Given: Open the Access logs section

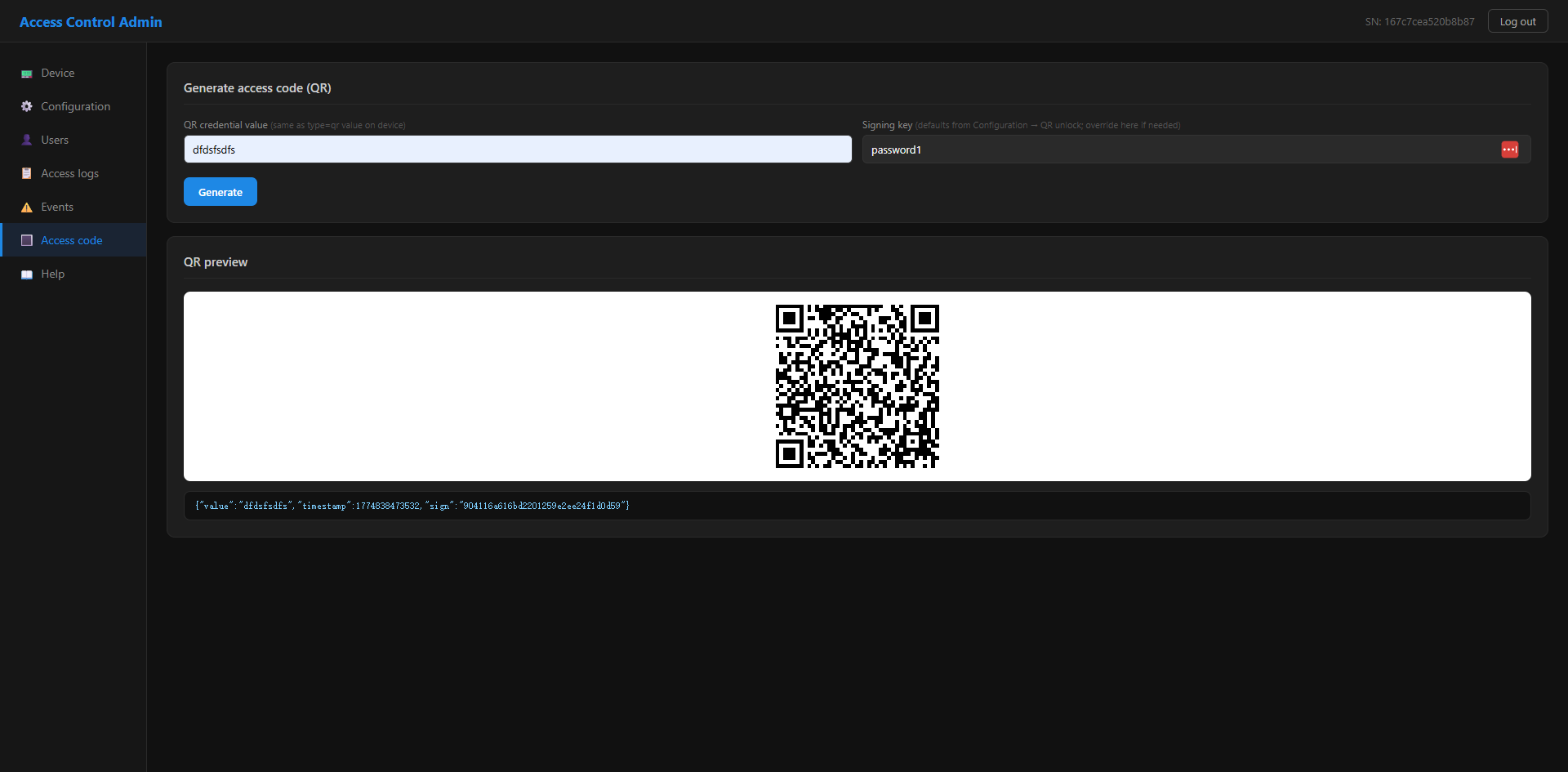Looking at the screenshot, I should [x=69, y=173].
